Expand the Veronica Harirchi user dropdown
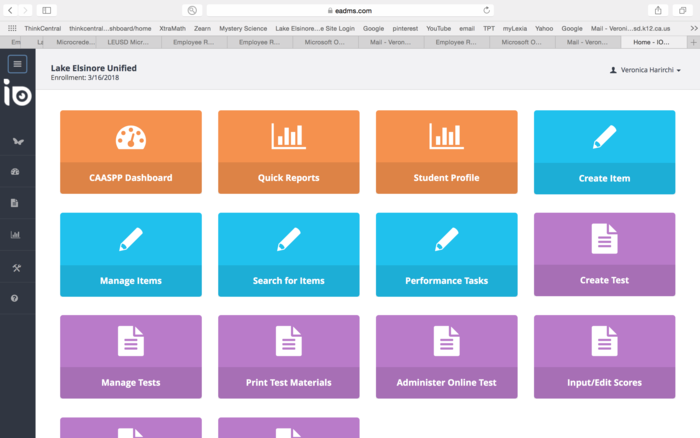Viewport: 700px width, 438px height. coord(645,71)
